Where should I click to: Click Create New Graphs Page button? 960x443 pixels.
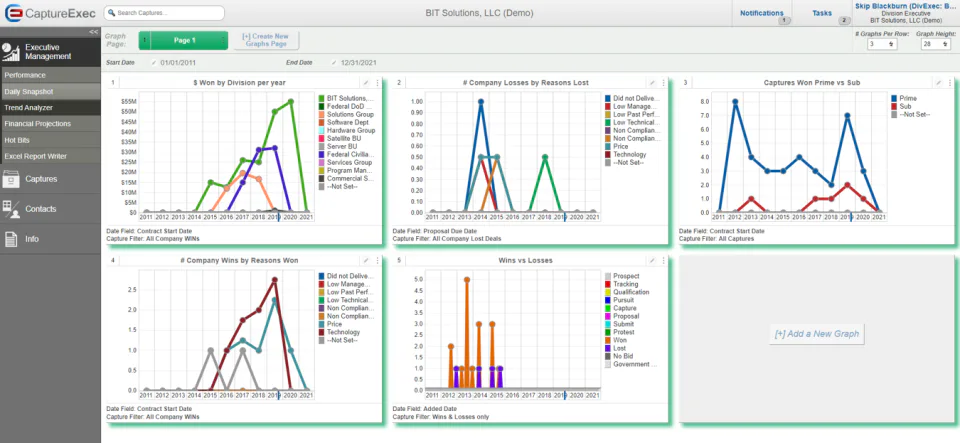point(265,40)
